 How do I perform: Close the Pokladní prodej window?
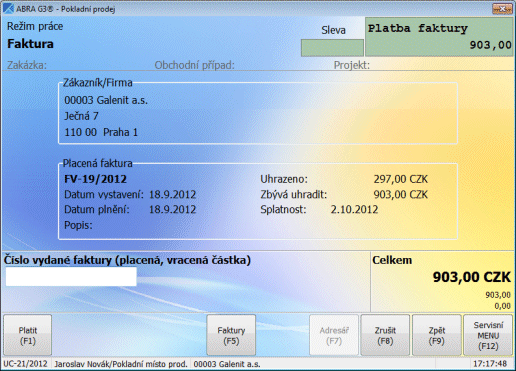tap(502, 8)
